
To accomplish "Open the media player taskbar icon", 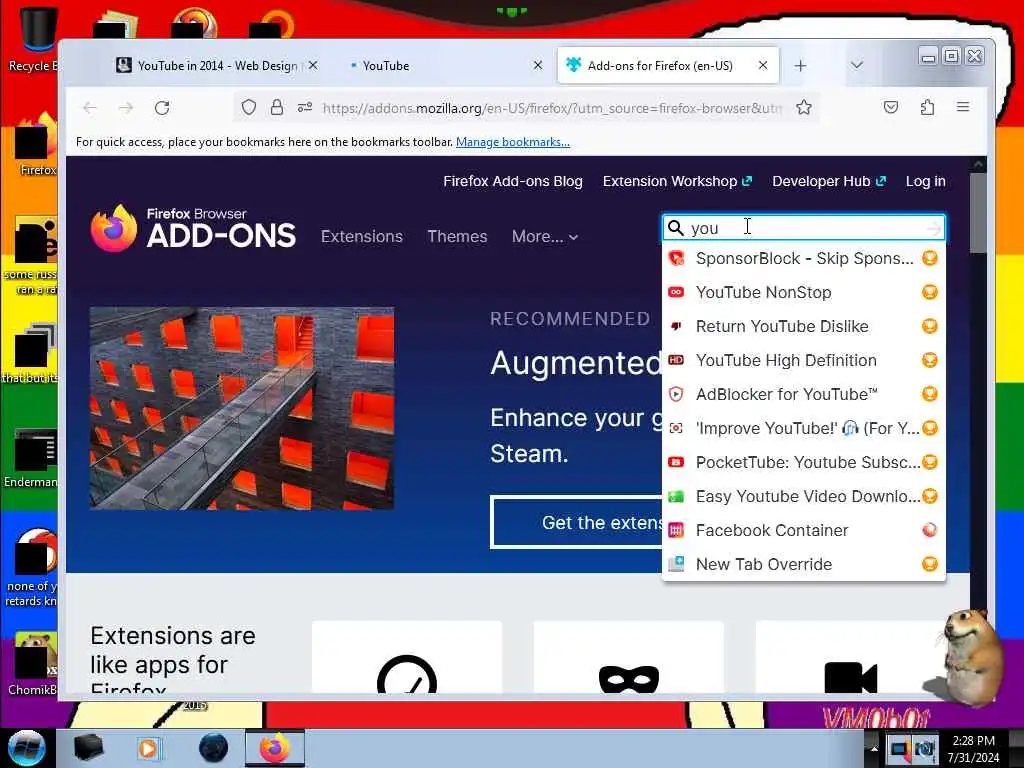I will tap(148, 748).
